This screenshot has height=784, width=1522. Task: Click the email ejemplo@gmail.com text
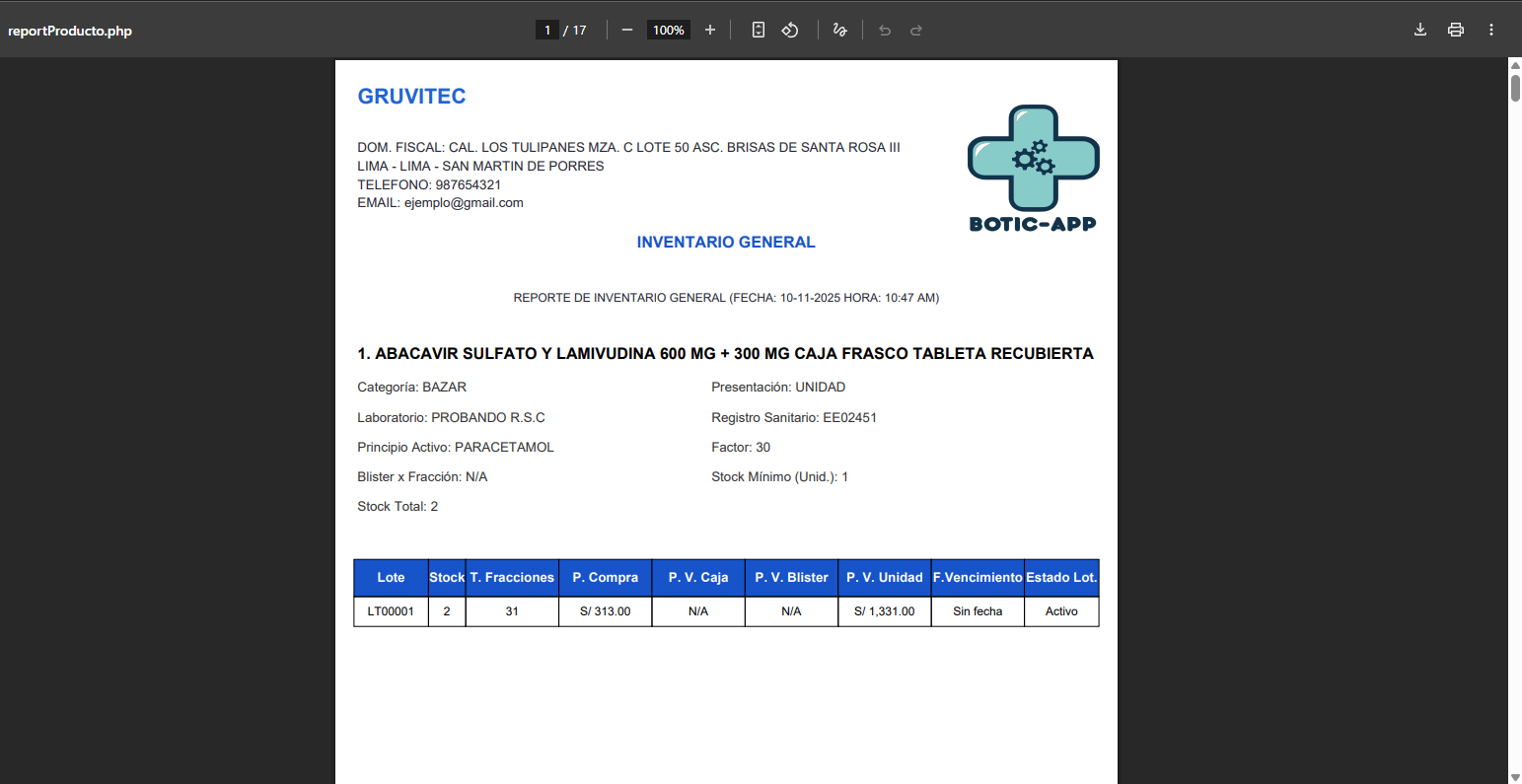440,202
